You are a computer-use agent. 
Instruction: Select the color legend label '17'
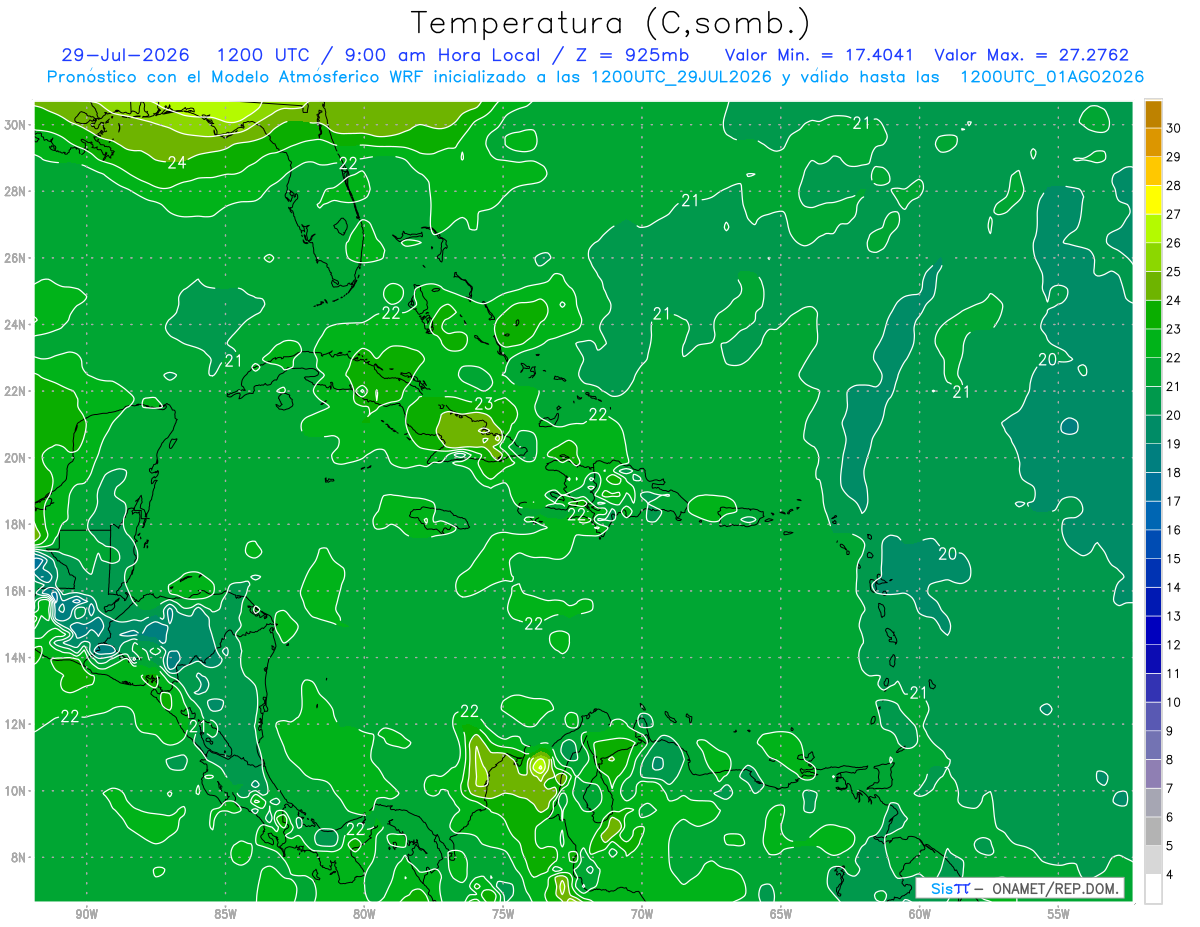[1174, 501]
